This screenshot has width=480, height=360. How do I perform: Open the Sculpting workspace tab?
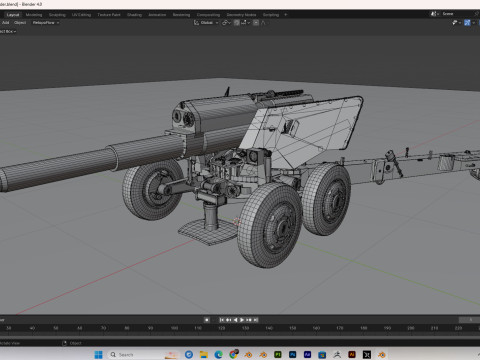(57, 15)
